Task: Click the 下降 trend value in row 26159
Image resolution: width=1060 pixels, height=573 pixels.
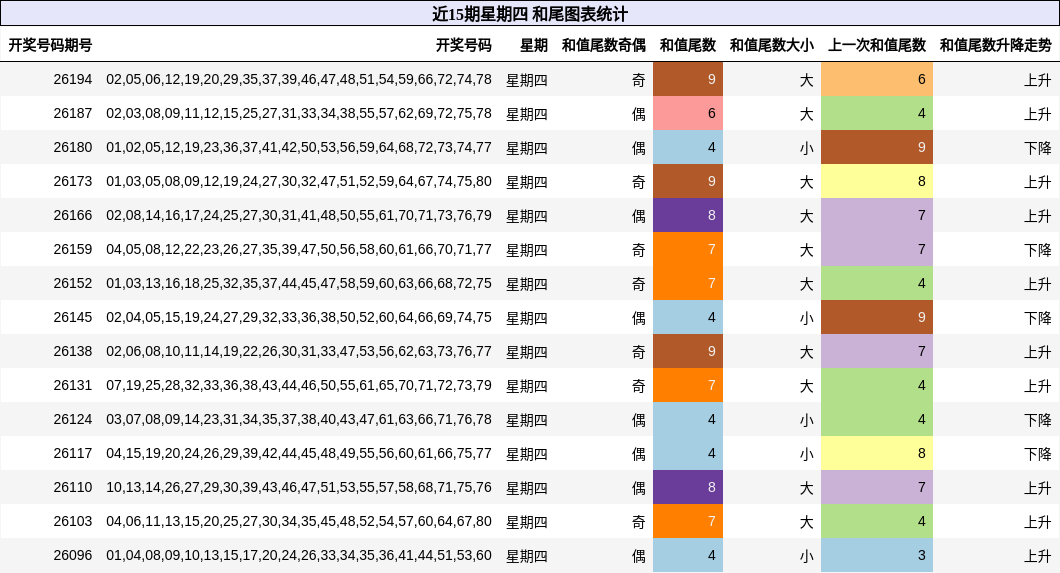Action: (x=1038, y=250)
